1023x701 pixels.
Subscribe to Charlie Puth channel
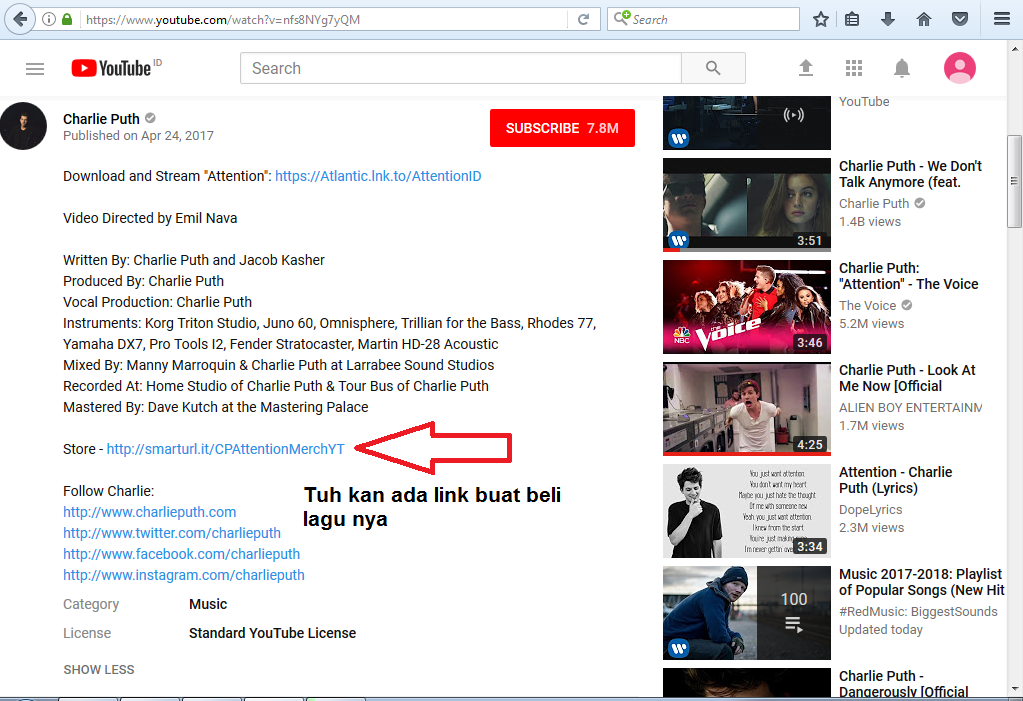(562, 128)
